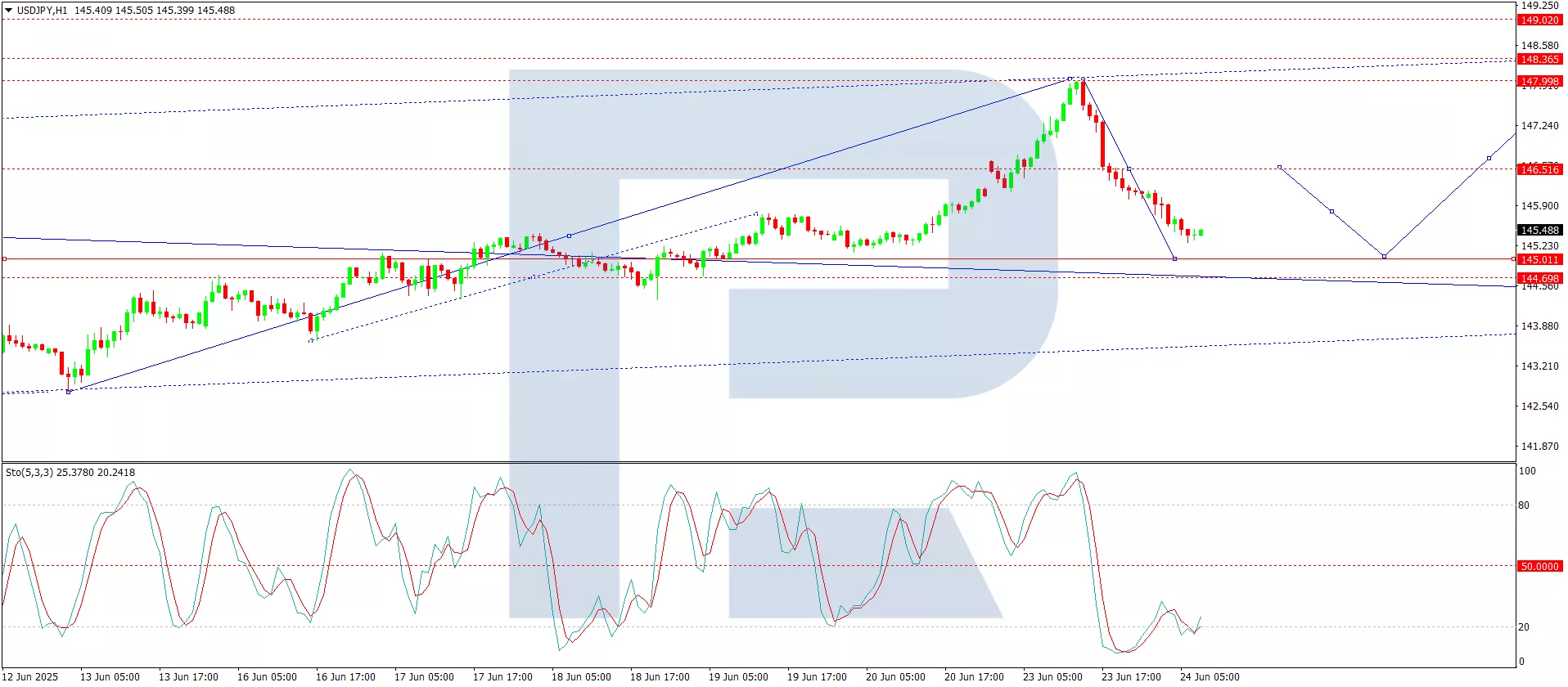
Task: Click the forecast line's lowest anchor on 145.011
Action: point(1384,257)
